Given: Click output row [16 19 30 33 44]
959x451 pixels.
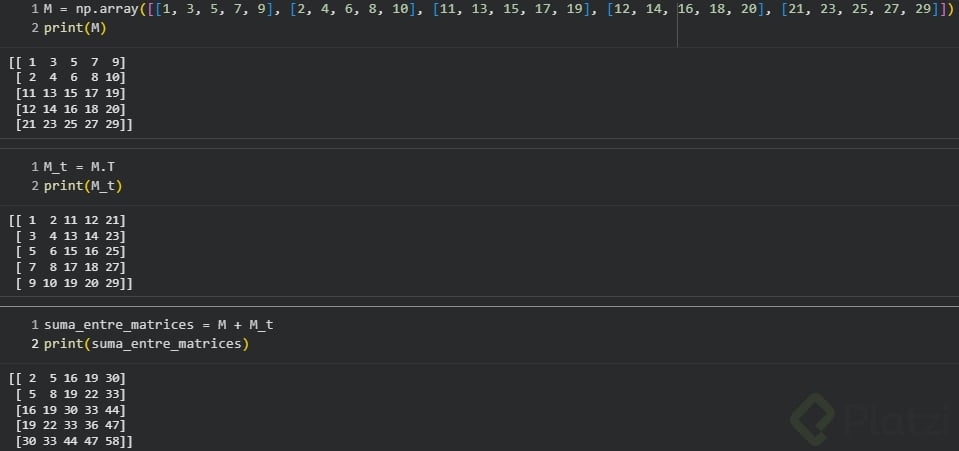Looking at the screenshot, I should coord(72,409).
